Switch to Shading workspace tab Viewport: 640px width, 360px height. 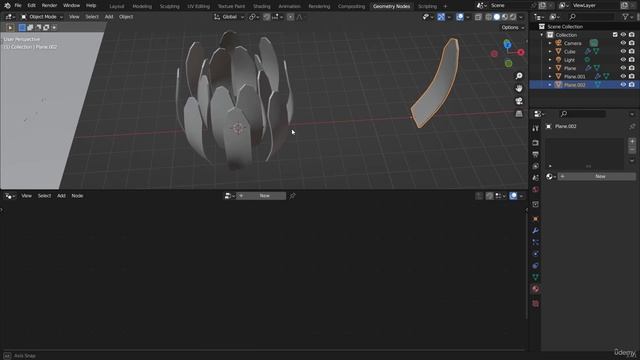[x=262, y=6]
